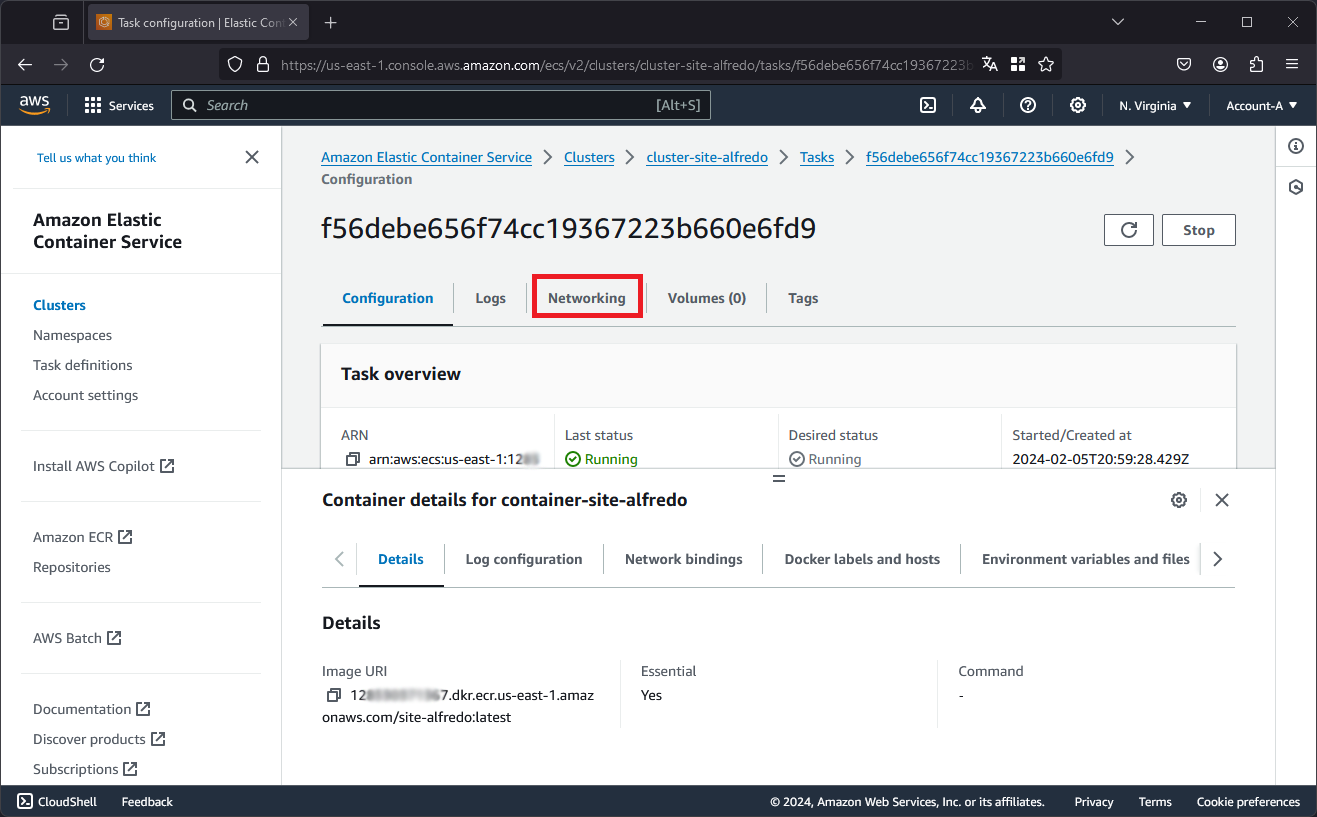Bookmark this page with the star icon
Screen dimensions: 1317x817
point(1046,64)
